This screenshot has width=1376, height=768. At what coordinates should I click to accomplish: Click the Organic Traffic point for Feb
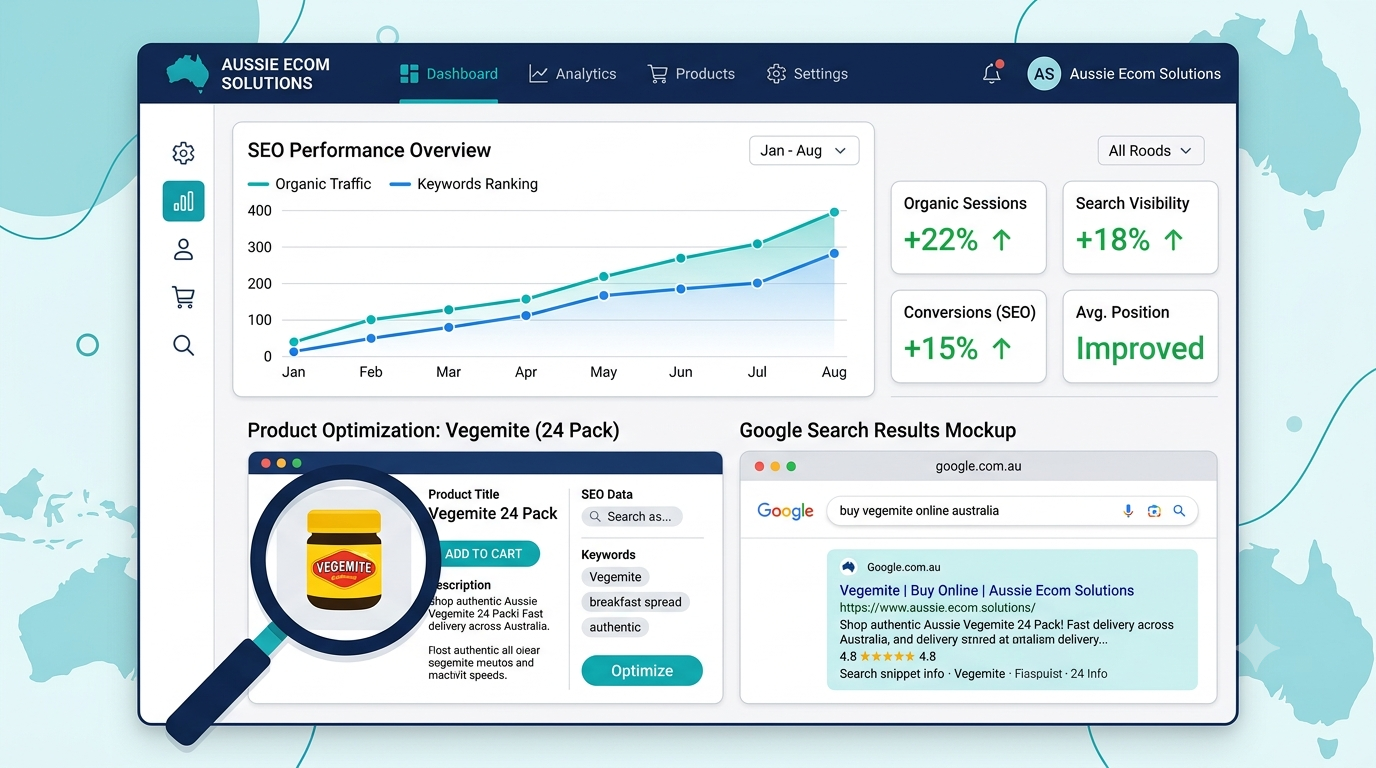coord(371,320)
